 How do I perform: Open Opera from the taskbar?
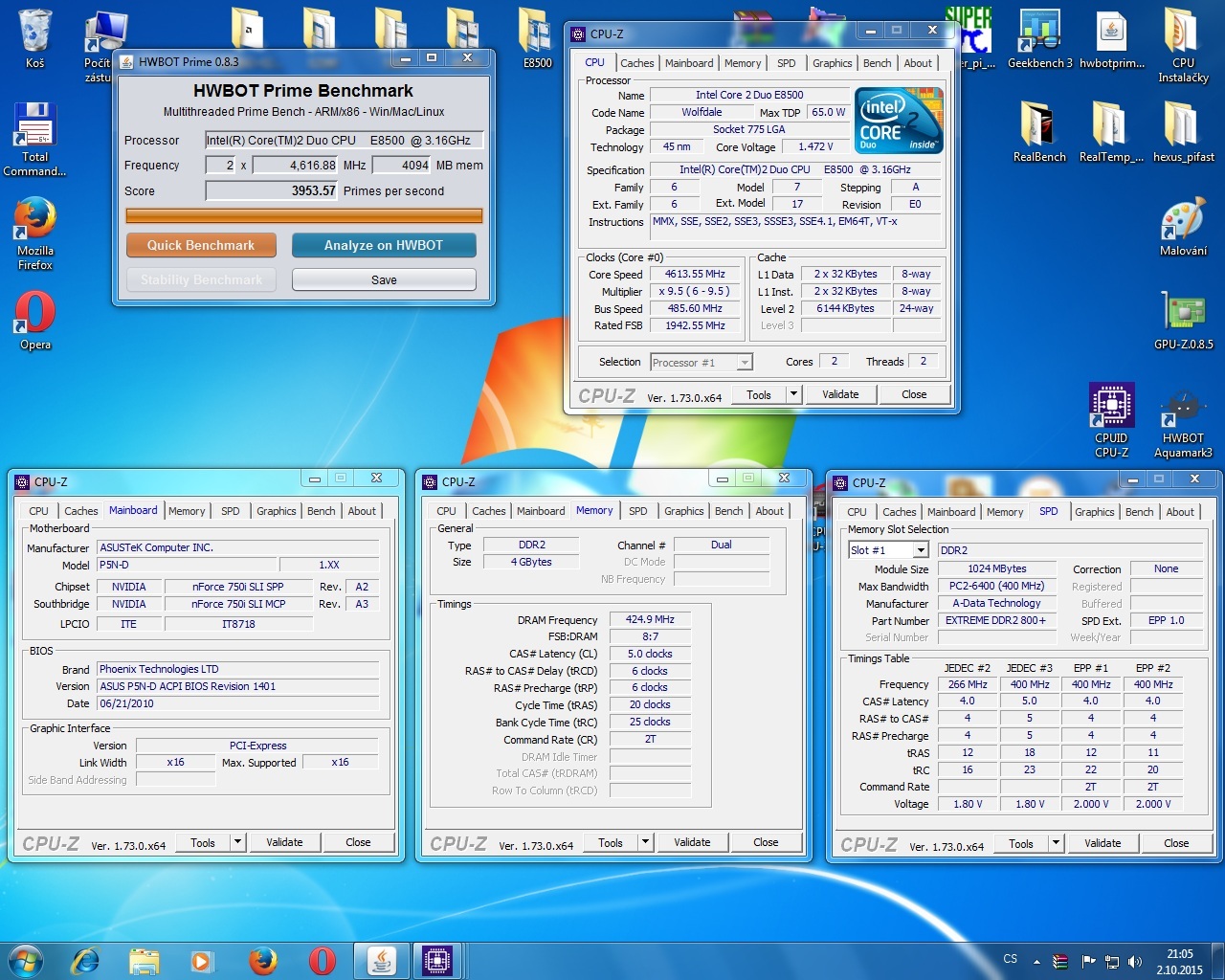[322, 960]
